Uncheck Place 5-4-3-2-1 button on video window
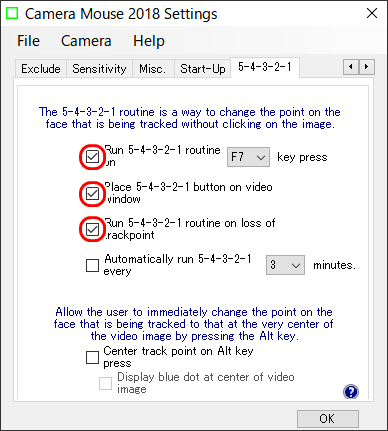The height and width of the screenshot is (431, 388). [92, 193]
